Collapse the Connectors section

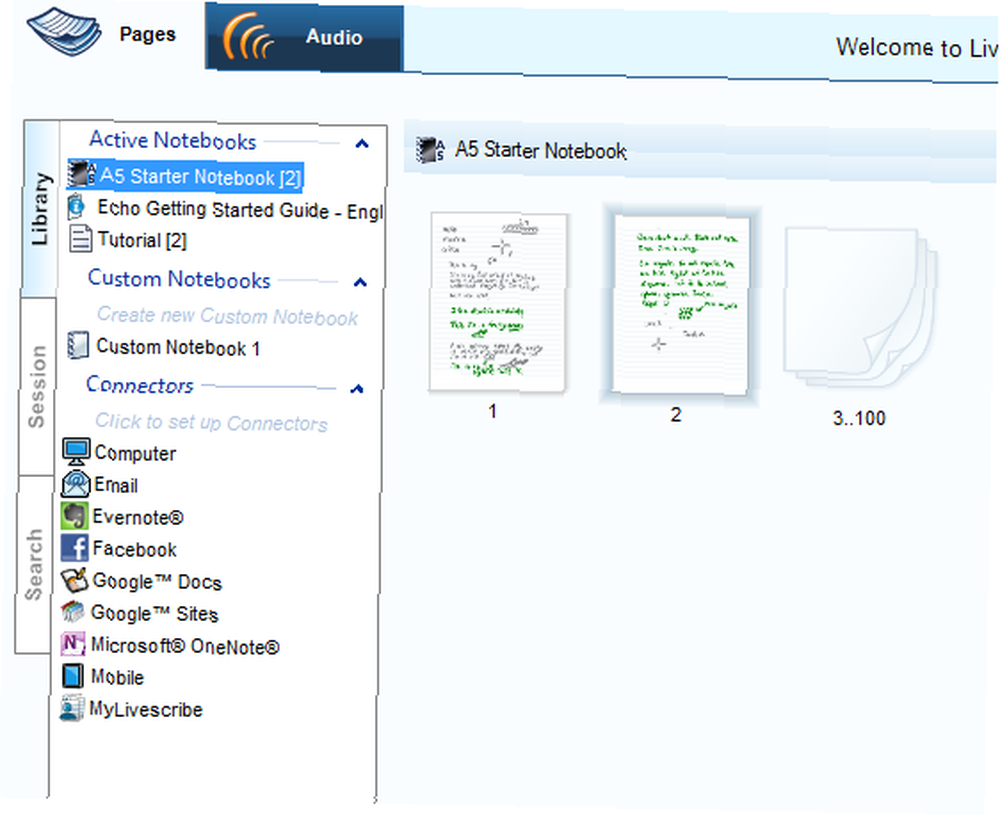357,388
